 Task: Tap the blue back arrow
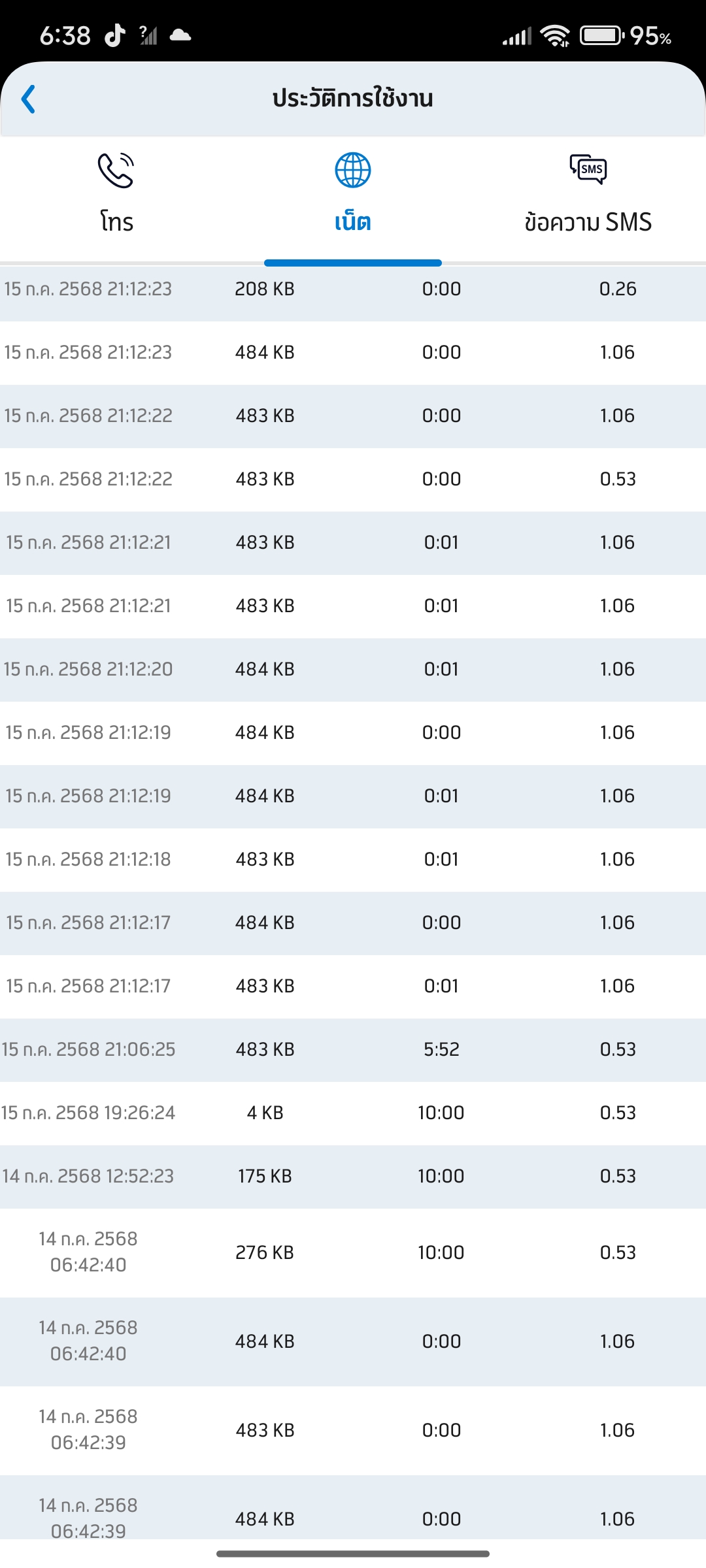[28, 99]
